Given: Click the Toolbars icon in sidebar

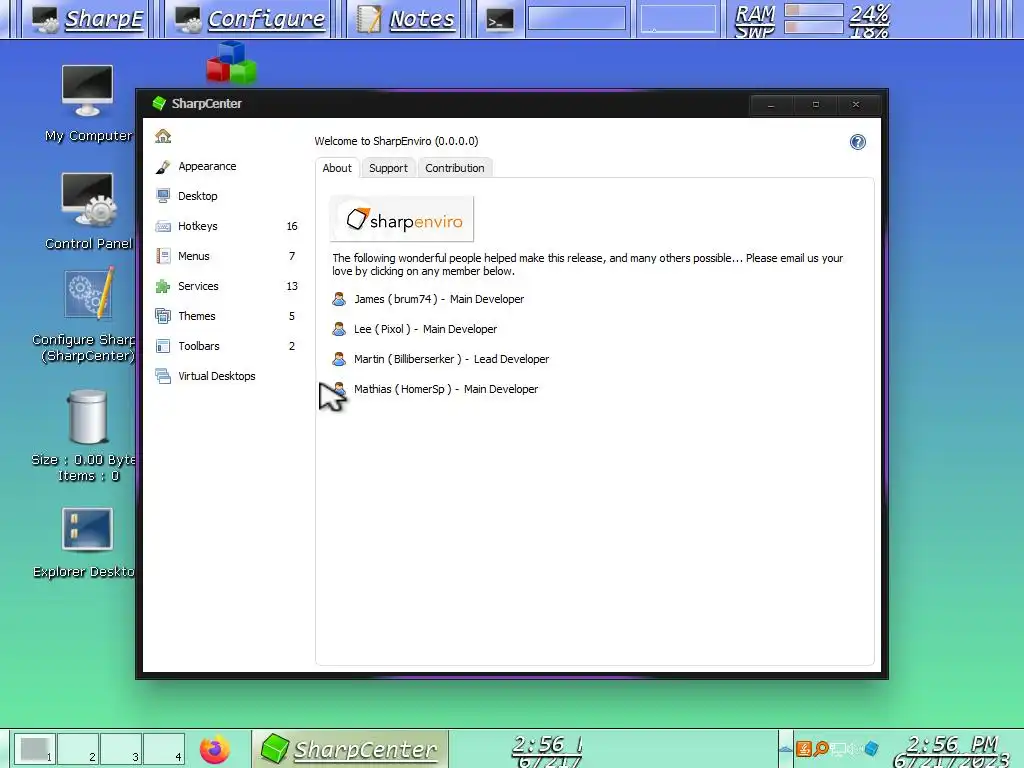Looking at the screenshot, I should (x=163, y=346).
